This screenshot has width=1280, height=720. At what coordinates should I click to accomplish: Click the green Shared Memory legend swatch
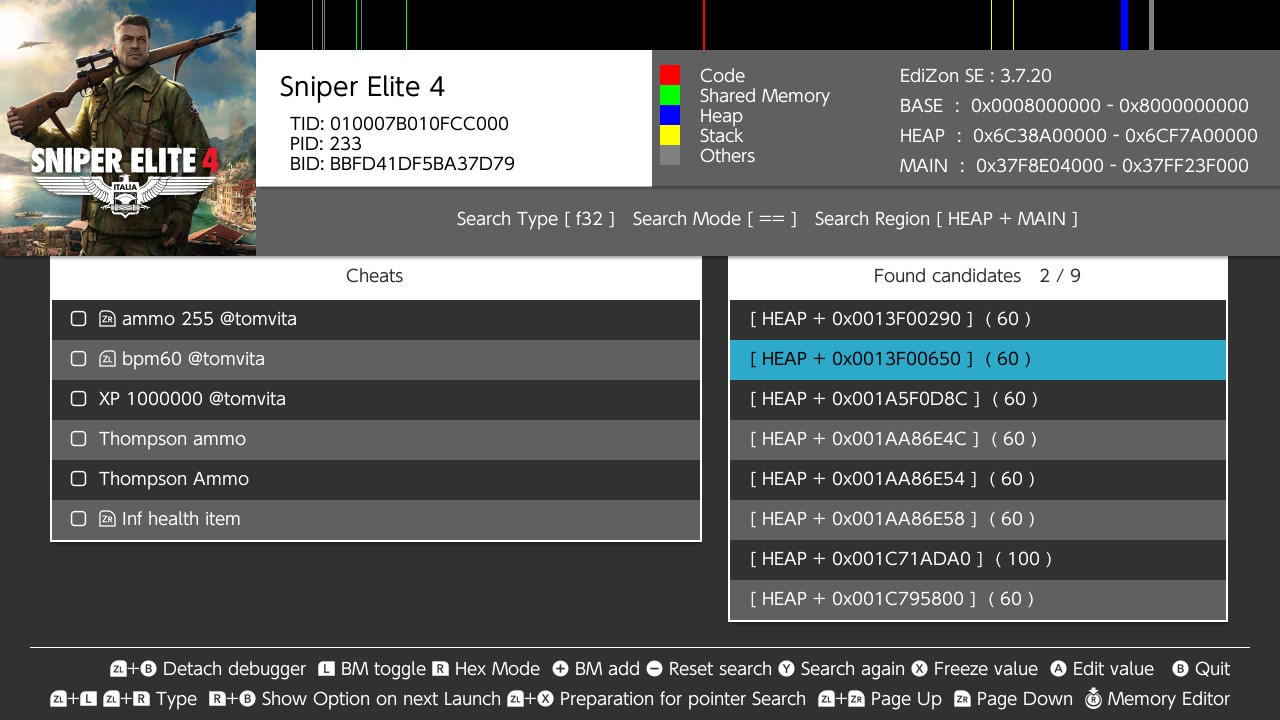click(670, 95)
